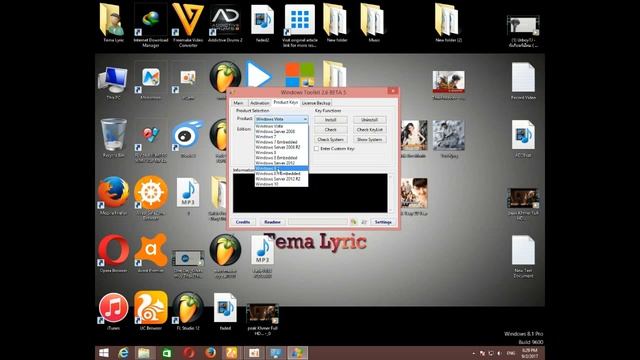Click the progress bar beside Readme

pyautogui.click(x=318, y=222)
